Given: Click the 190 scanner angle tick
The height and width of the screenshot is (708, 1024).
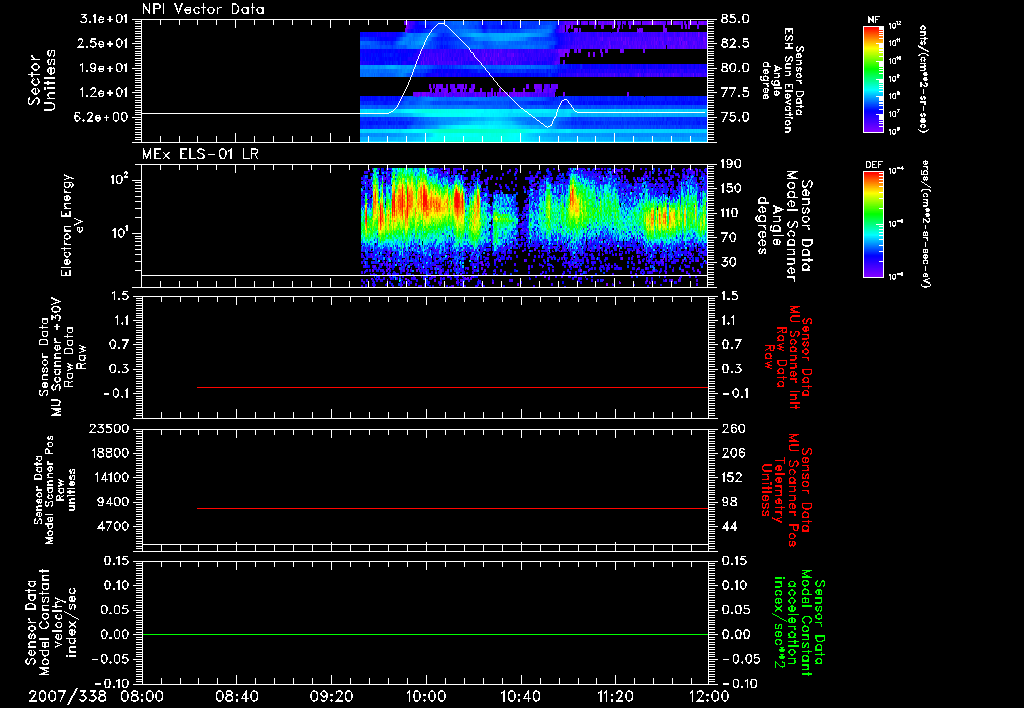Looking at the screenshot, I should [732, 164].
